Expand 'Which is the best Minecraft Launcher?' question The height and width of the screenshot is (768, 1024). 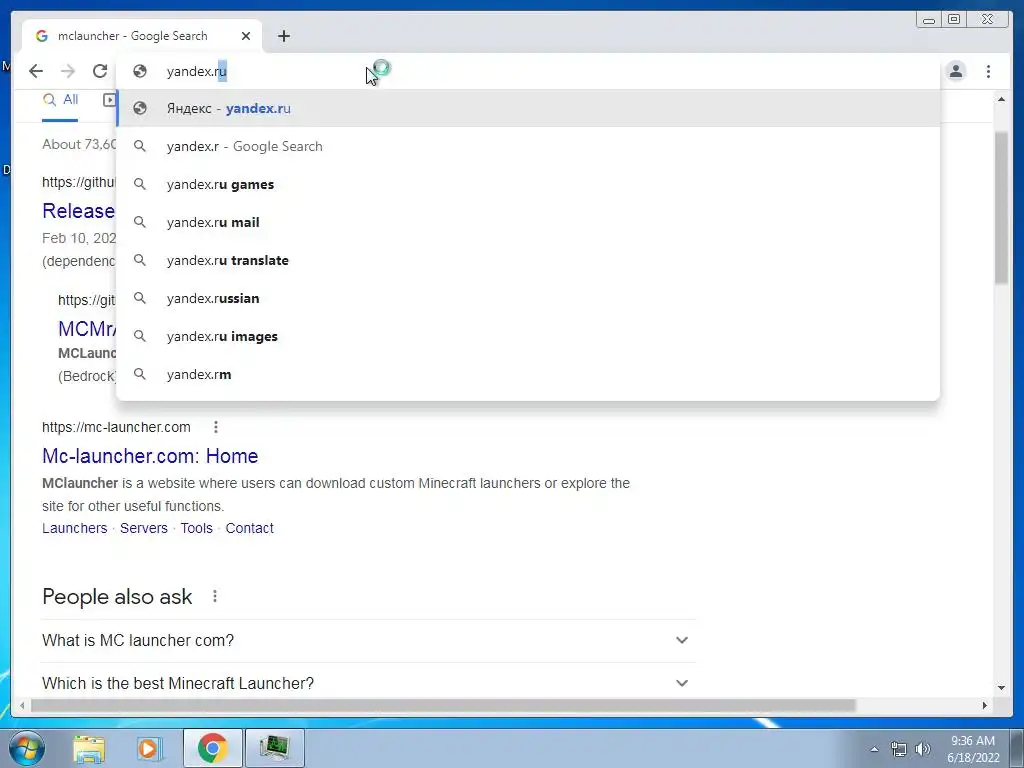point(368,683)
